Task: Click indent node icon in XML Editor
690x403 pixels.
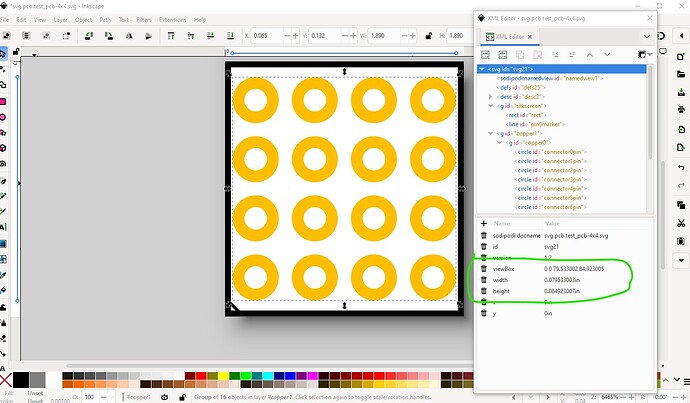Action: 572,55
